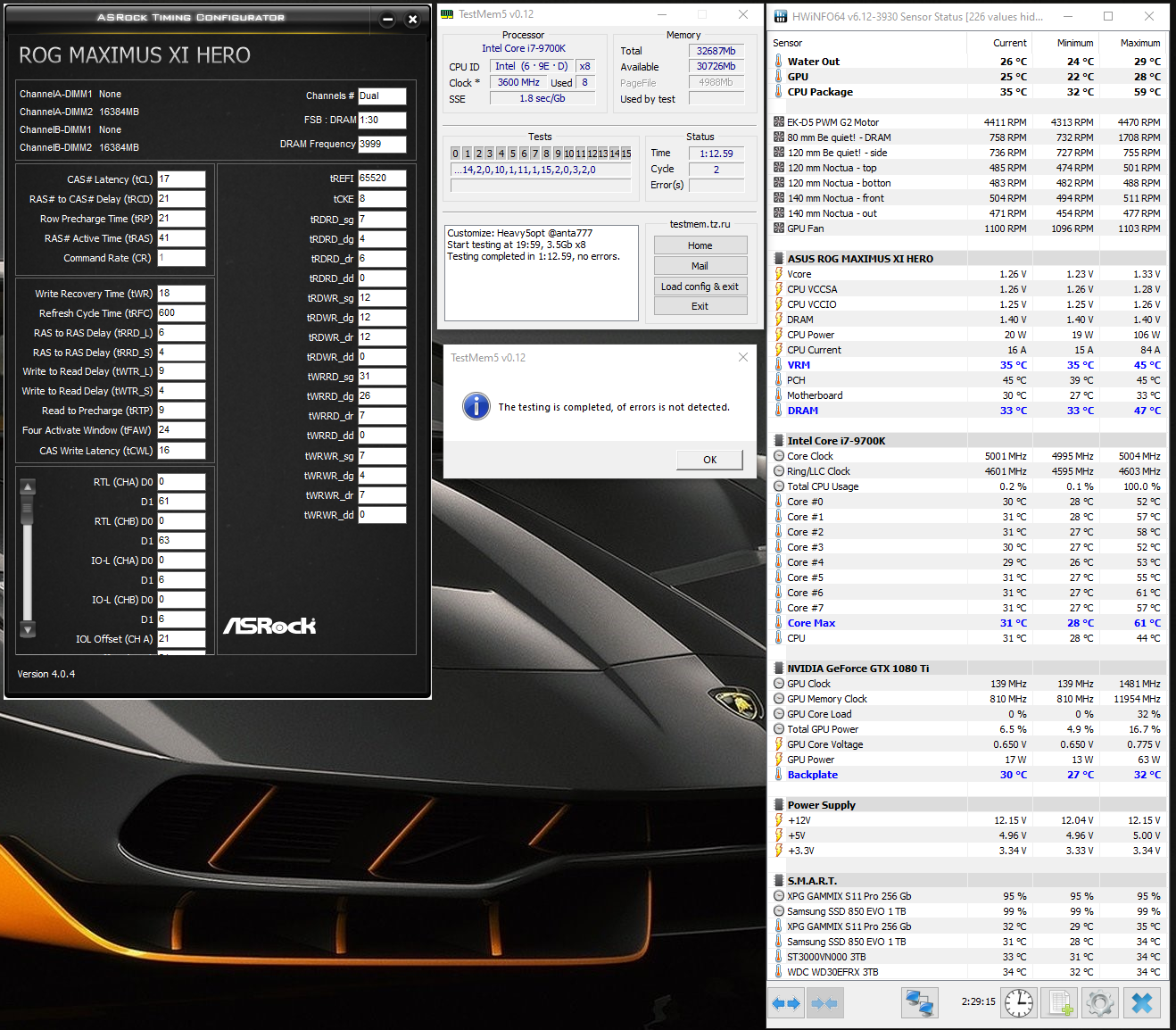Click the NVIDIA GeForce GTX 1080 Ti group icon
Viewport: 1176px width, 1030px height.
778,669
